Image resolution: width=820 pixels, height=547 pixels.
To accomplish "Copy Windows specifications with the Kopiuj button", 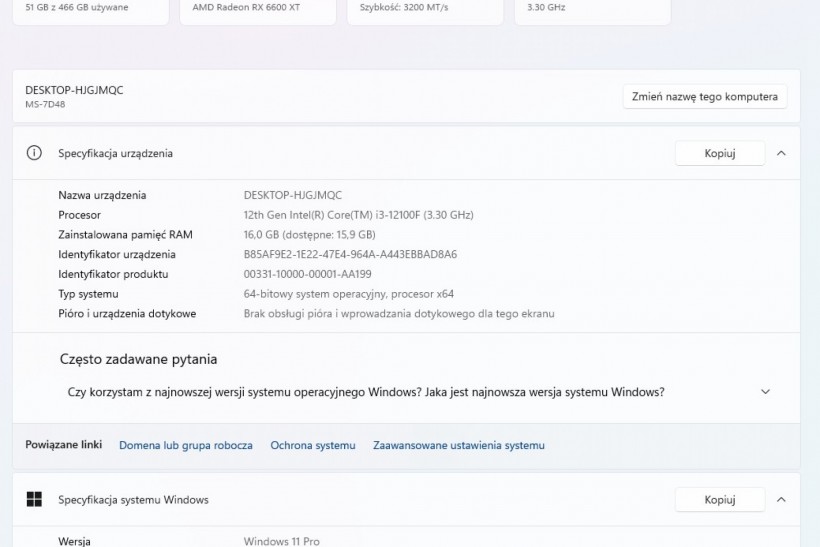I will coord(719,499).
